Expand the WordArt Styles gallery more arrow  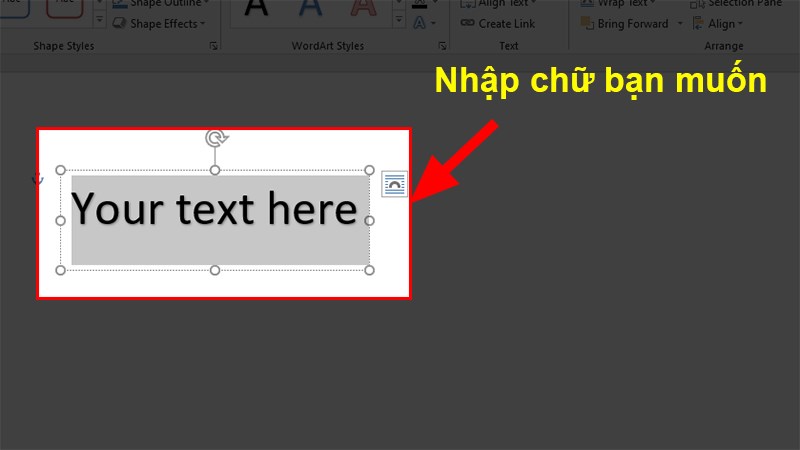coord(399,21)
